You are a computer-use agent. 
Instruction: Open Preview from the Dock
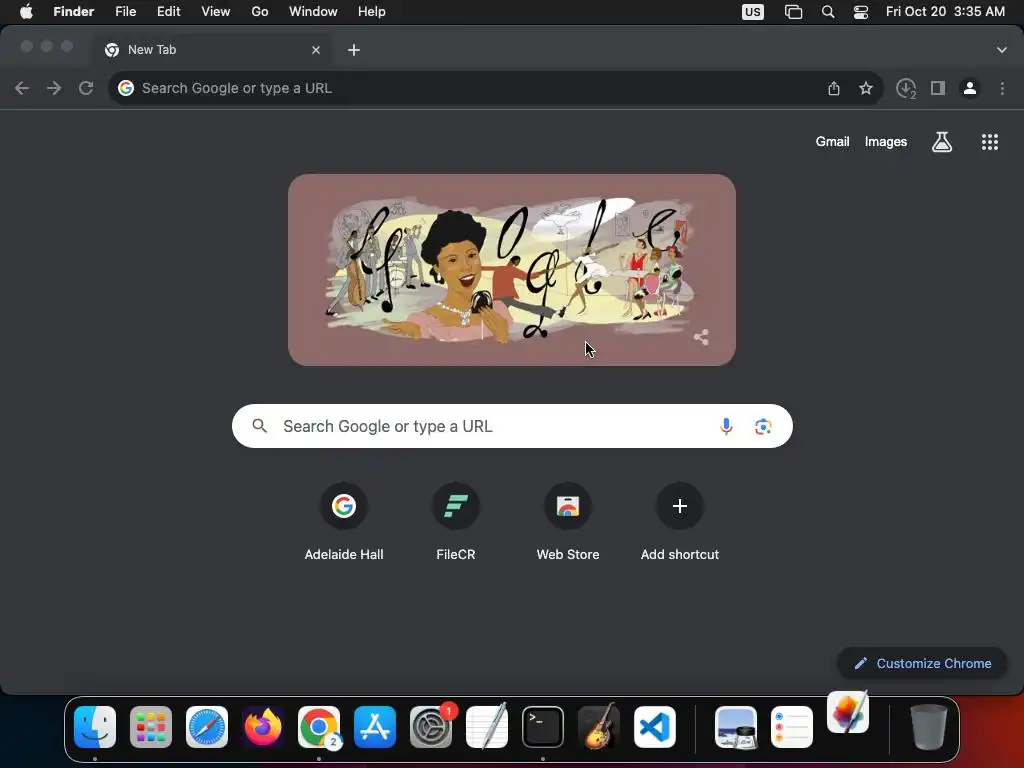tap(736, 727)
